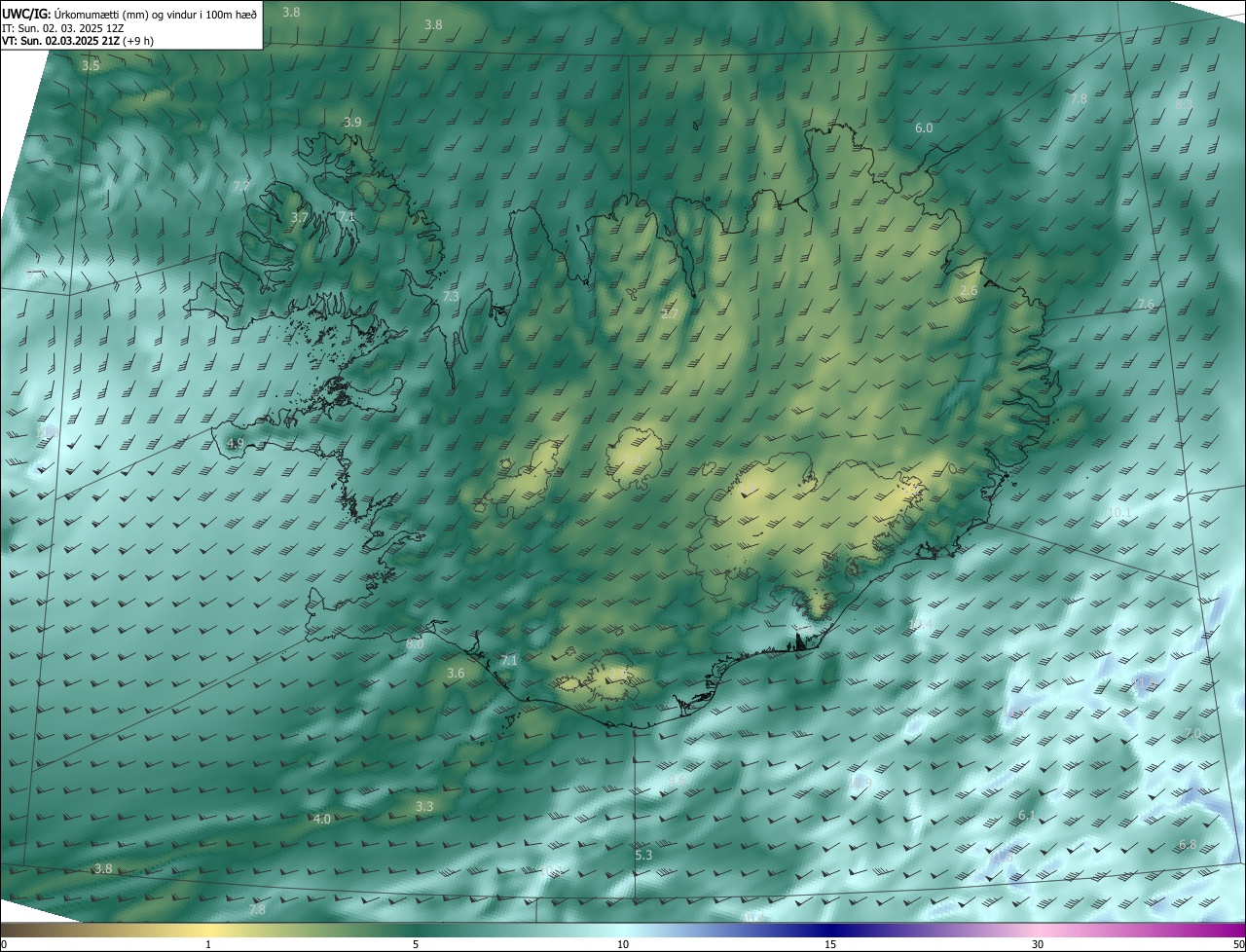Screen dimensions: 1246x952
Task: Select the valid time line 'VT: Sun. 02.03.2025 21Z (+9 h)'
Action: pyautogui.click(x=78, y=41)
